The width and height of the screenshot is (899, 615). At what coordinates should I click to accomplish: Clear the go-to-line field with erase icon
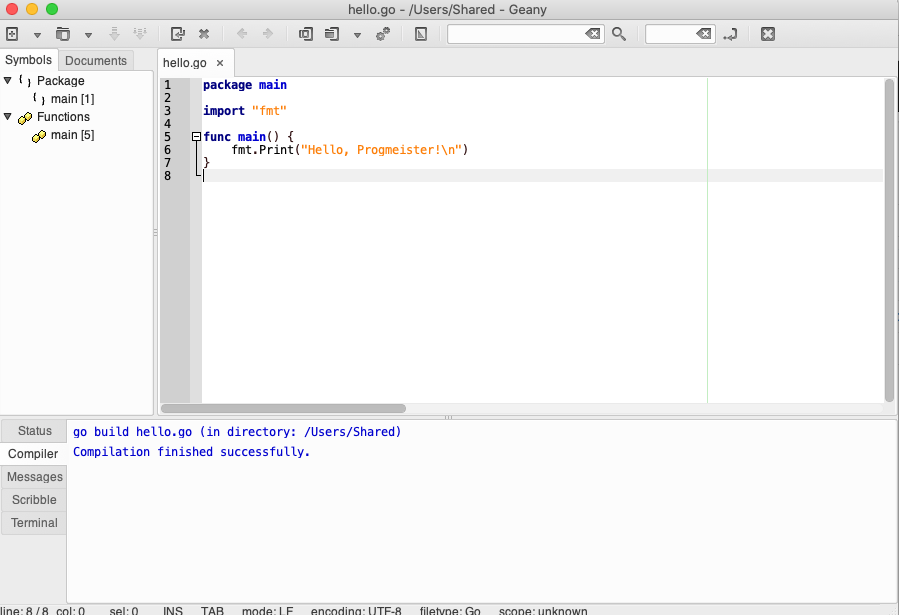pyautogui.click(x=703, y=34)
